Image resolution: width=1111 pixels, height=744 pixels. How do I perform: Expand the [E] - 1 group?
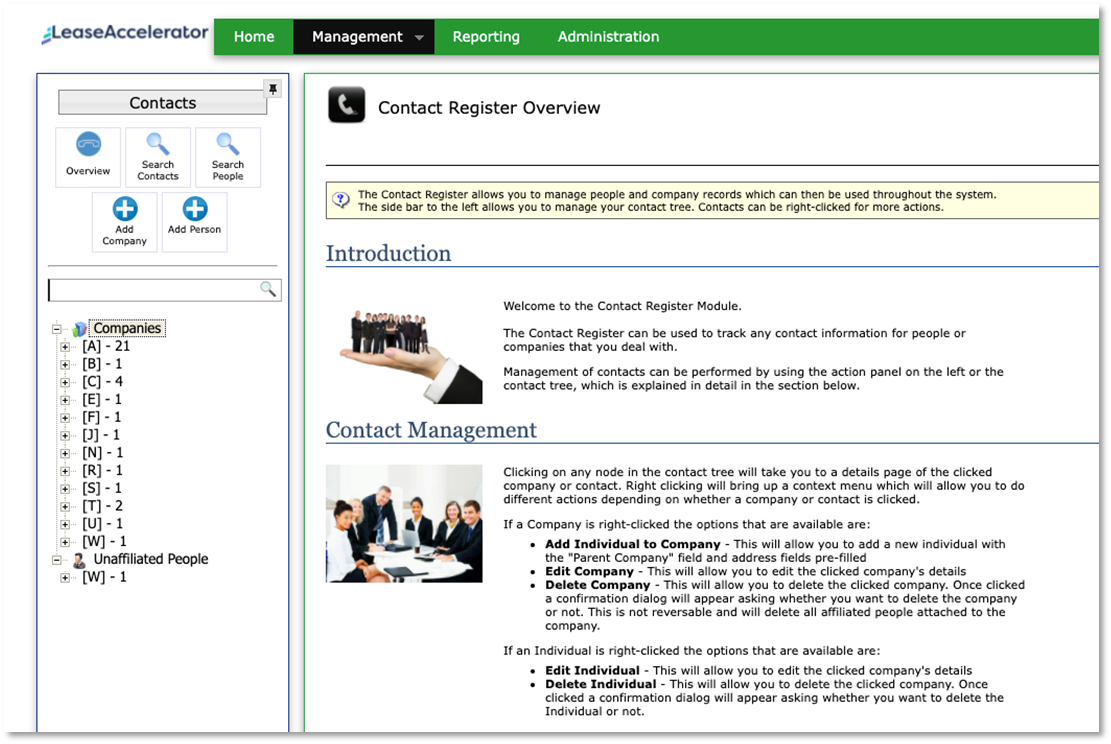click(x=65, y=400)
